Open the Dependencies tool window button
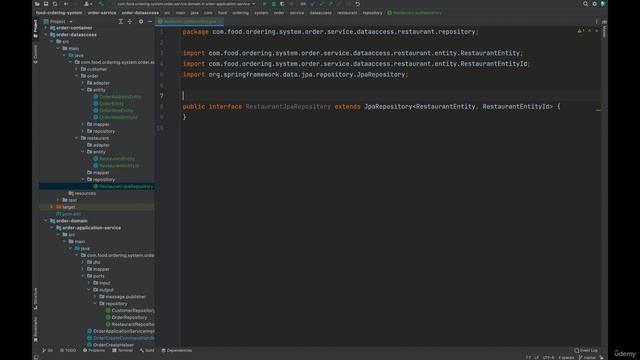The height and width of the screenshot is (360, 640). pyautogui.click(x=177, y=351)
